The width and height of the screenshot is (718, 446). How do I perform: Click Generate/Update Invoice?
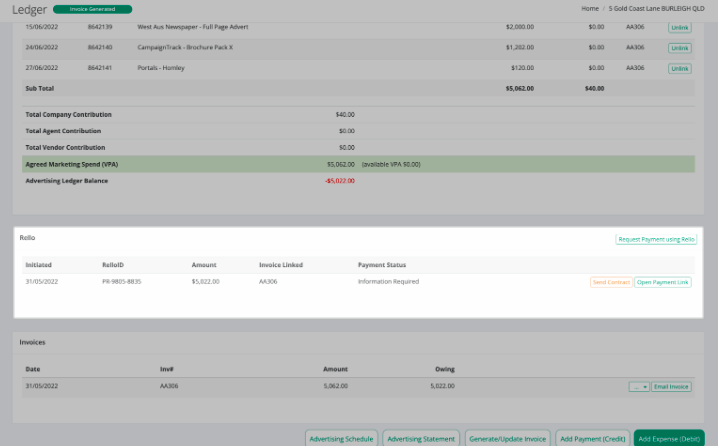pyautogui.click(x=507, y=439)
